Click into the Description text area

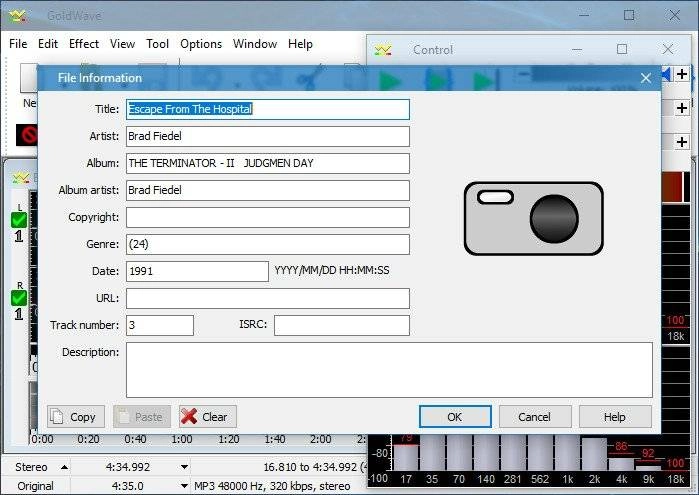389,370
